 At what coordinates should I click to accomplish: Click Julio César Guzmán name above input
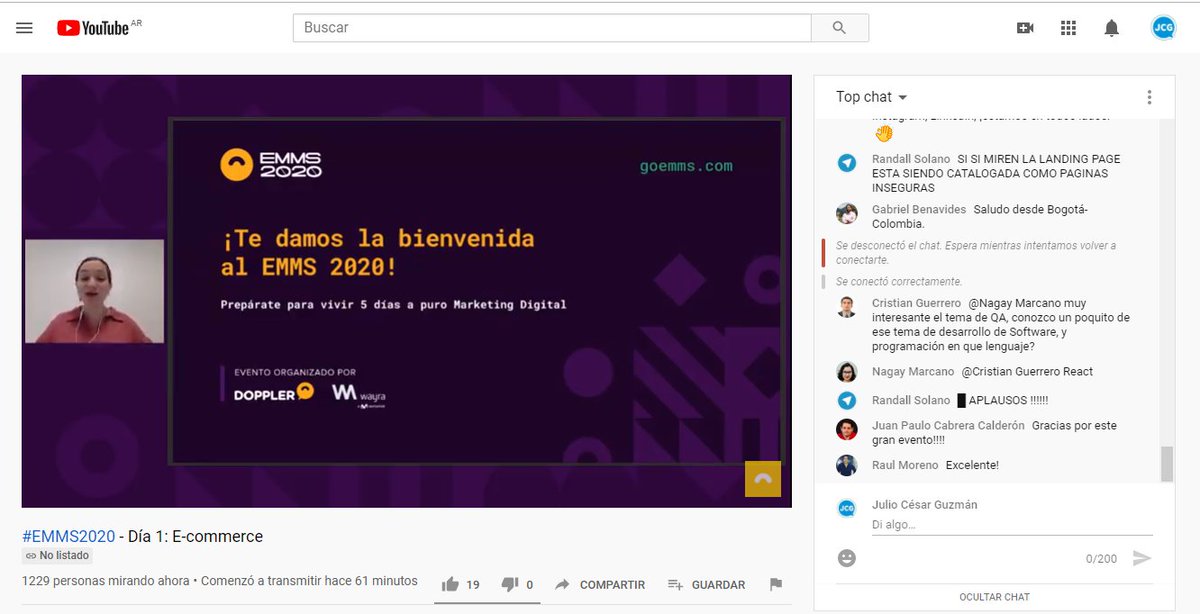(x=925, y=505)
